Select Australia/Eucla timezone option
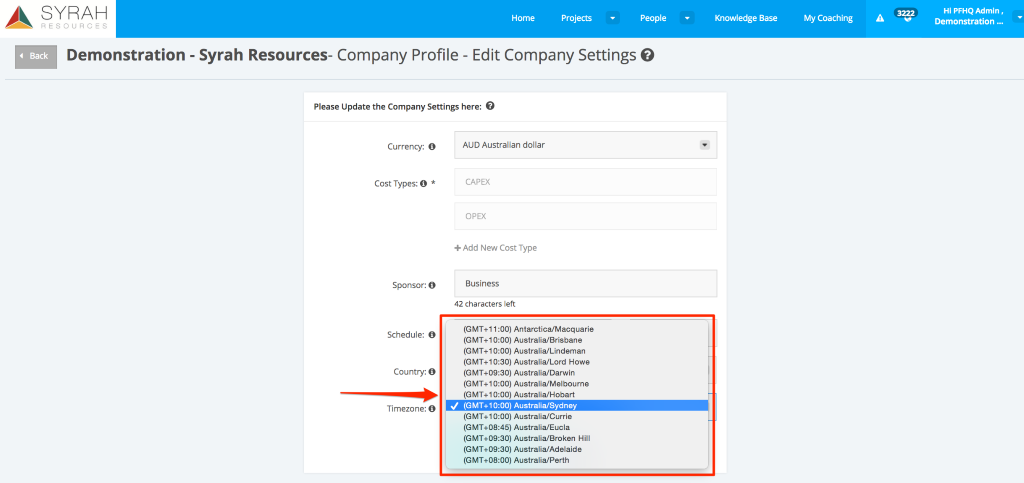 (x=577, y=428)
